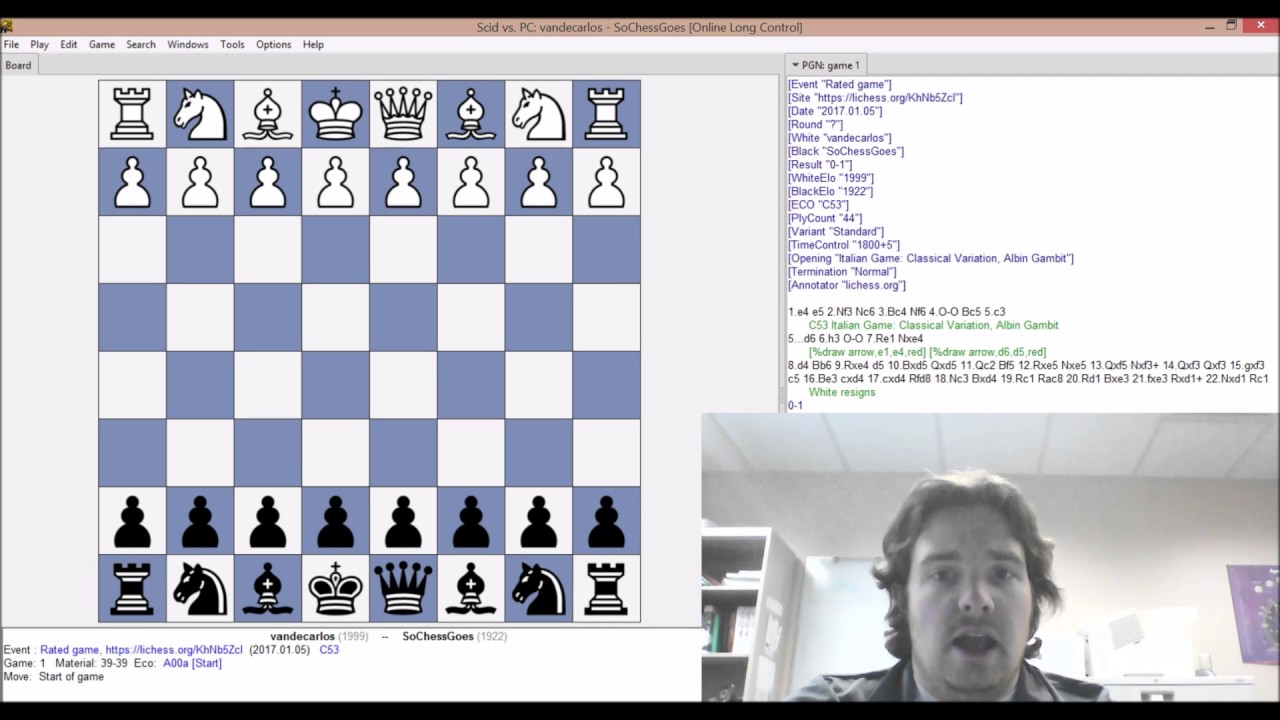The image size is (1280, 720).
Task: Select the black knight on b8
Action: pyautogui.click(x=538, y=588)
